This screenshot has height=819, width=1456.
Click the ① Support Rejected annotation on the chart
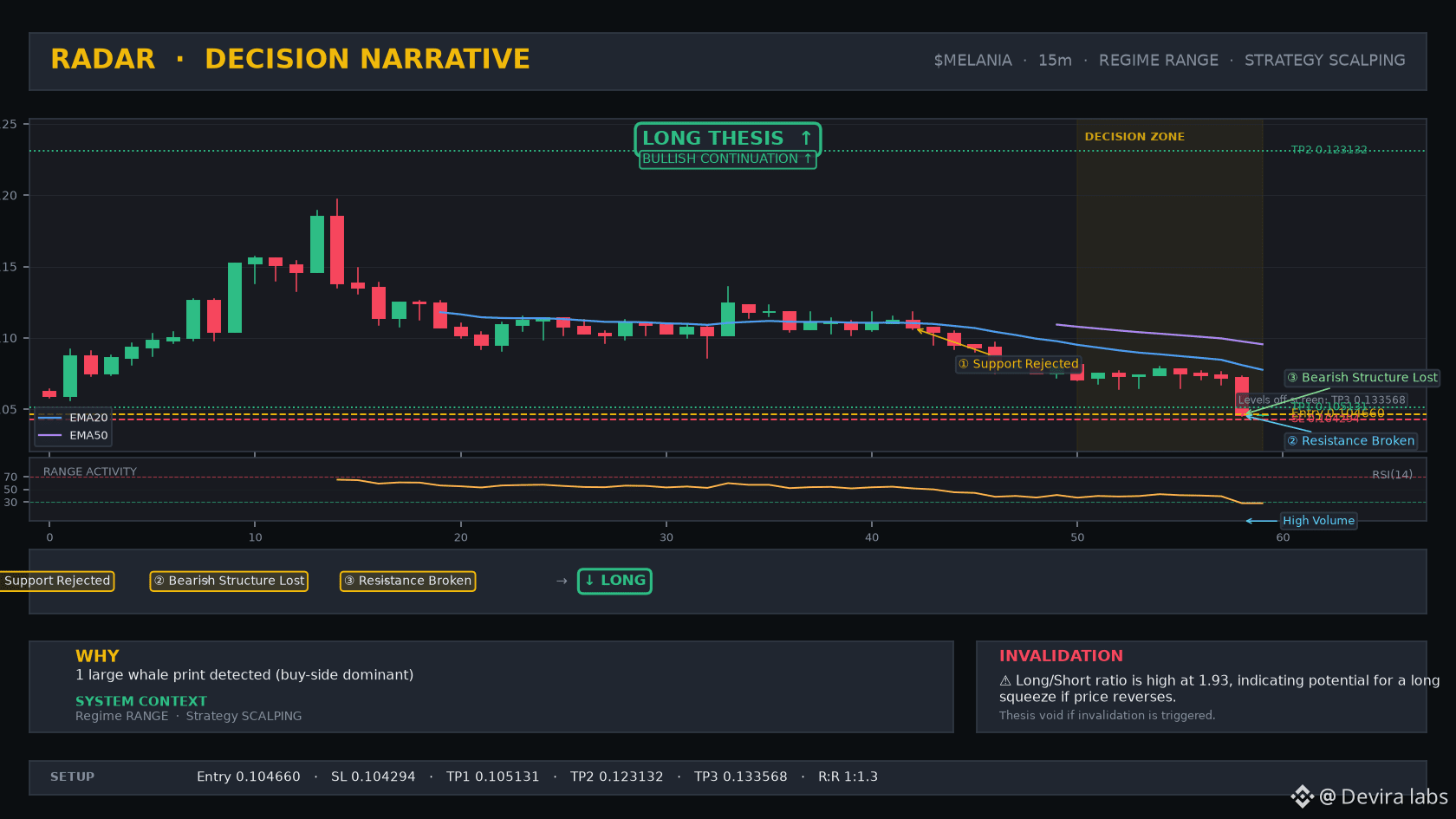coord(1018,364)
